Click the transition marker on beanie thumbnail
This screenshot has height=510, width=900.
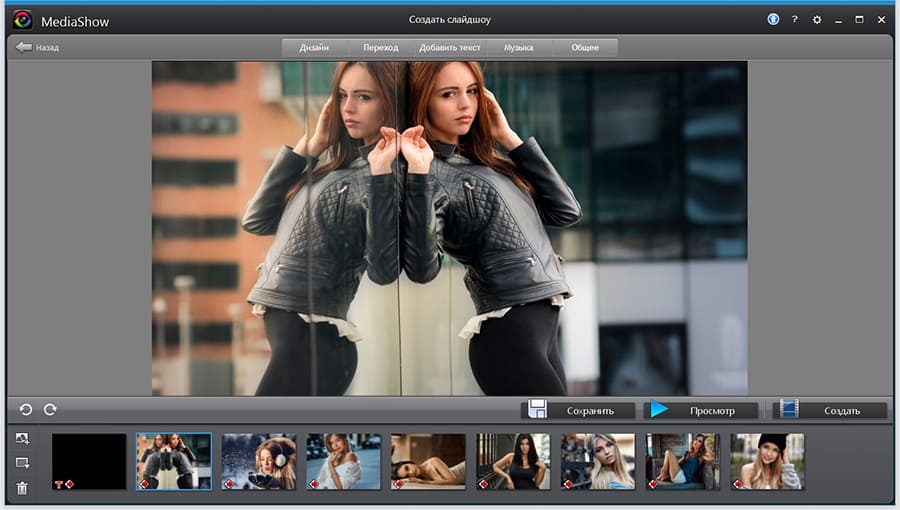point(738,485)
